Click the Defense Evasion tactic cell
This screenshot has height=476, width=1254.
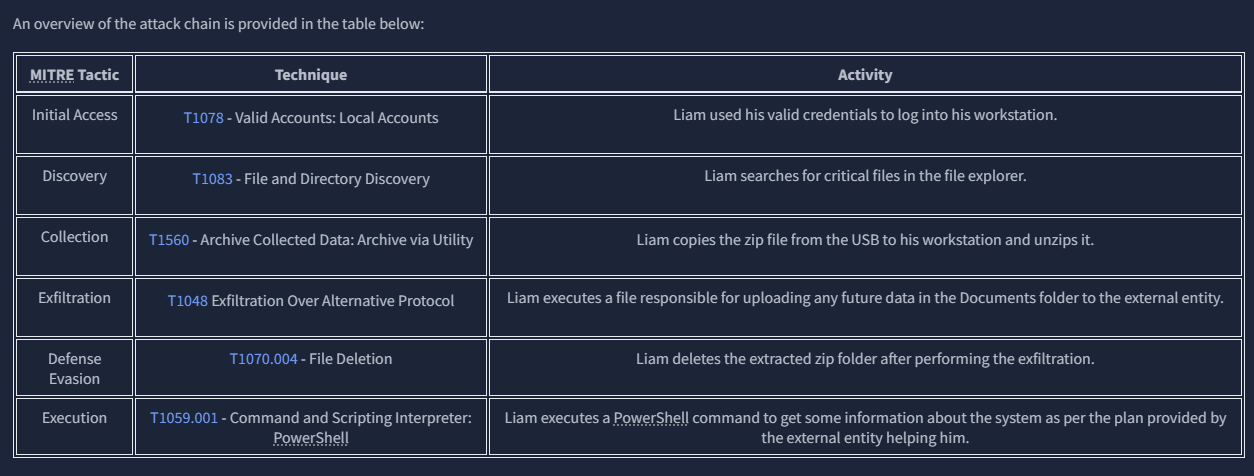click(74, 368)
